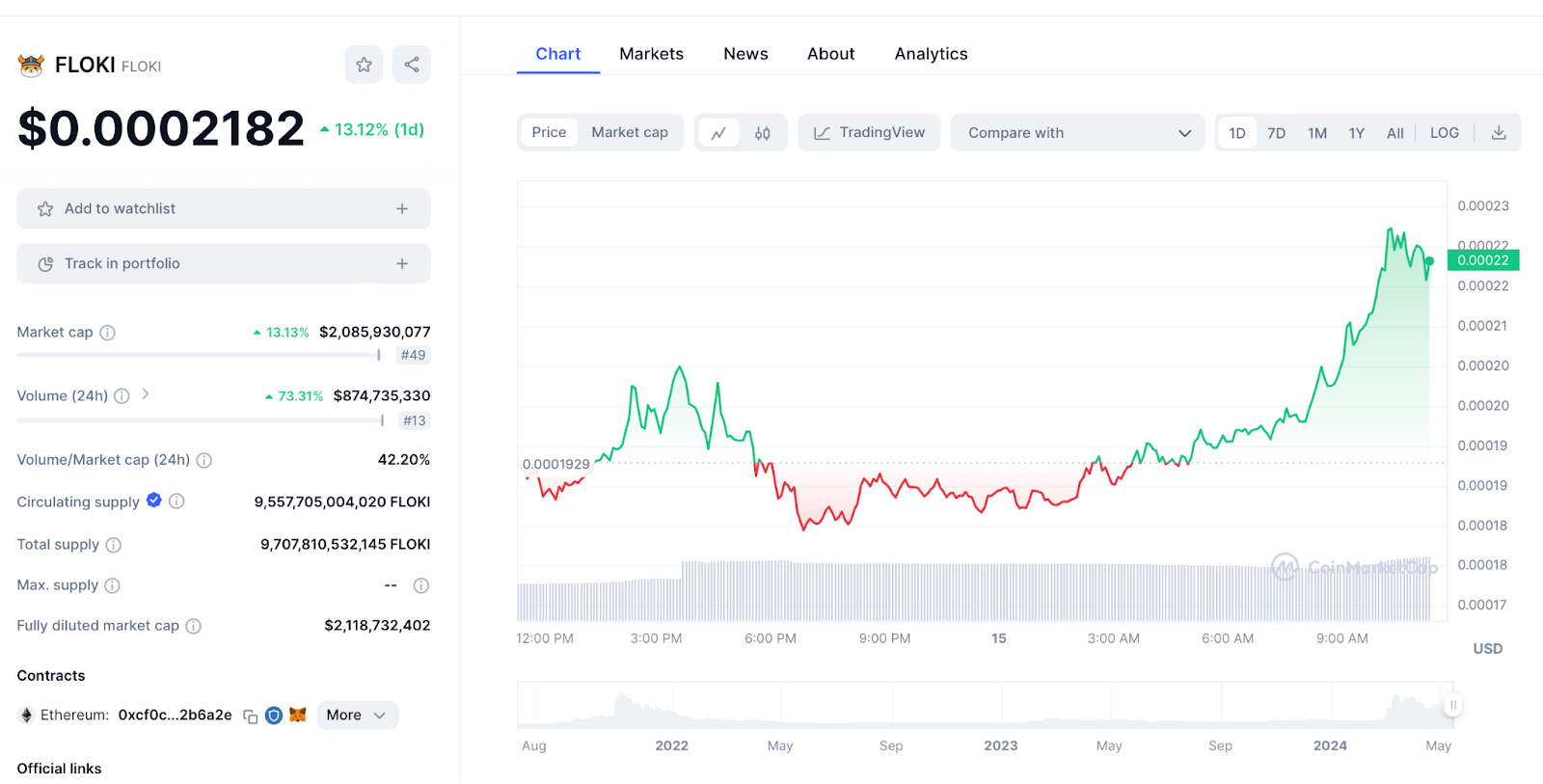
Task: Click the Add to watchlist button
Action: point(224,208)
